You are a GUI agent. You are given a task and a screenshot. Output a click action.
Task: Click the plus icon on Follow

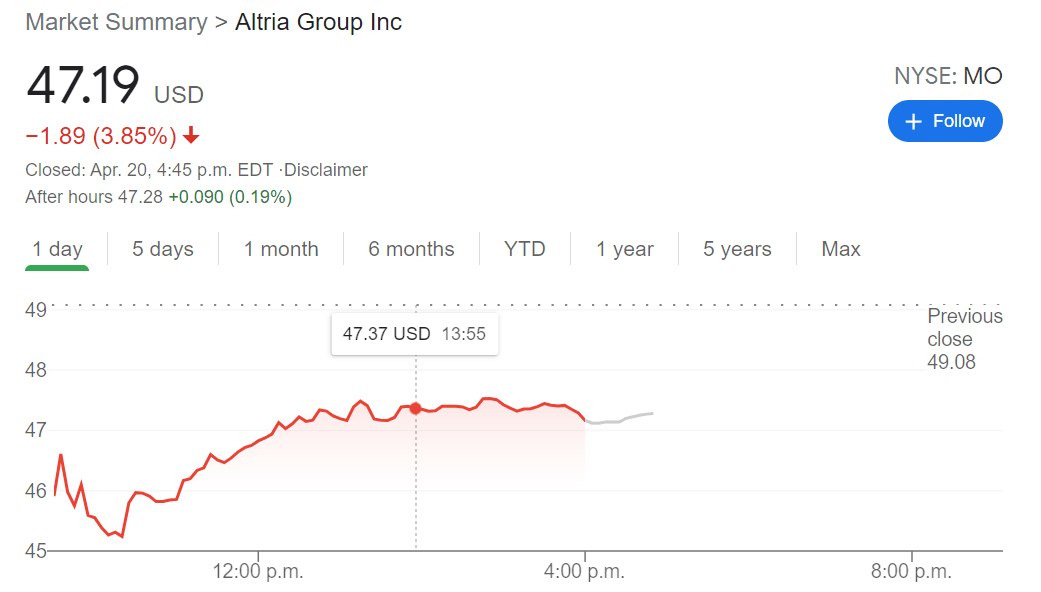coord(912,121)
